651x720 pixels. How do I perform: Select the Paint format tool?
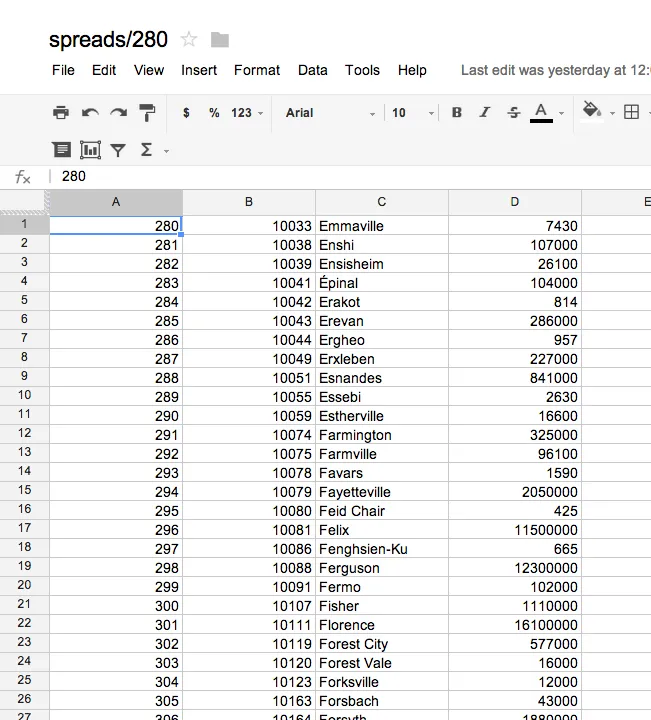(147, 112)
